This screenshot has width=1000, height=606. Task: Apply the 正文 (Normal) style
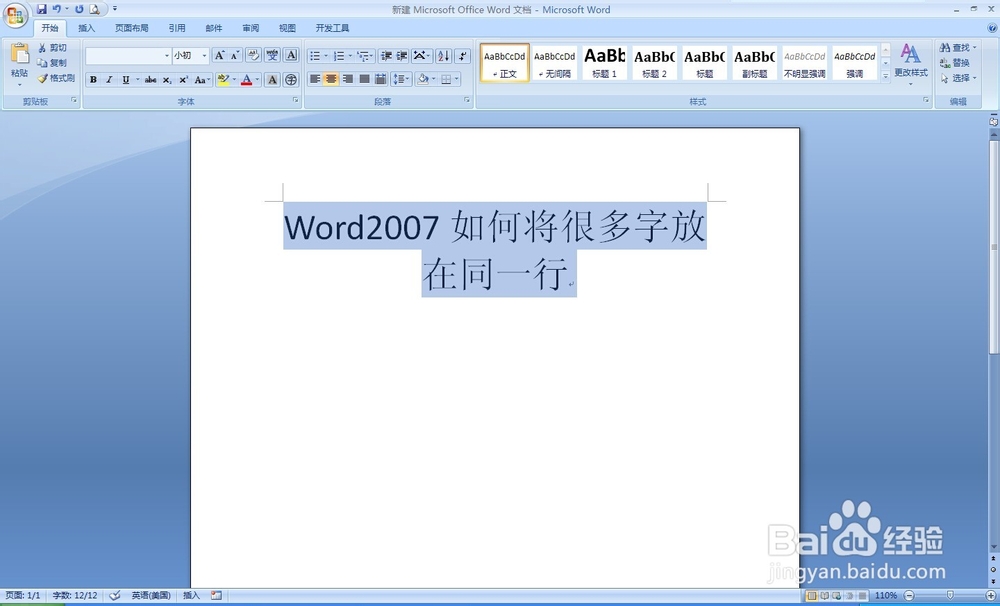click(504, 63)
